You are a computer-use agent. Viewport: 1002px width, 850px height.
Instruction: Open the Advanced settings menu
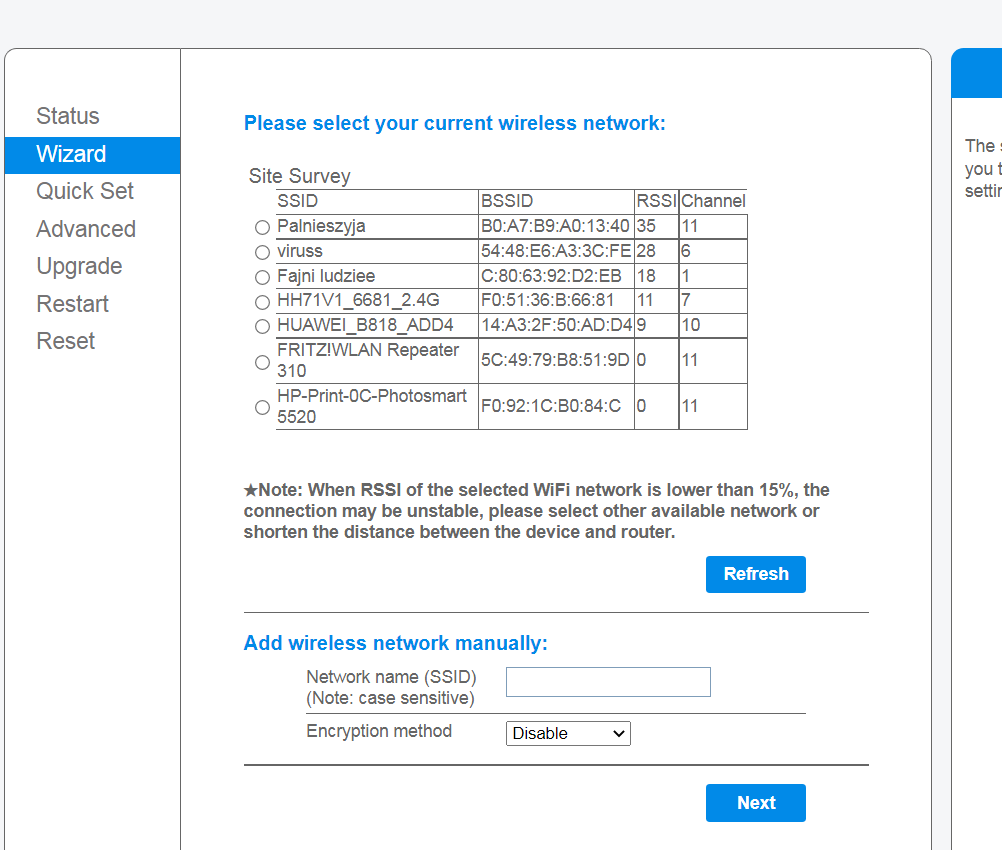tap(86, 229)
